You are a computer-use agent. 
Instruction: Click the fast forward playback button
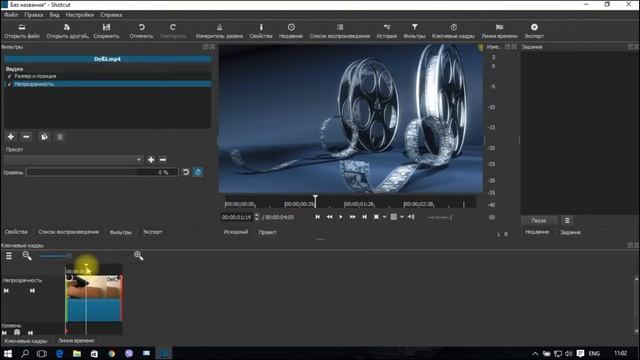pos(353,217)
